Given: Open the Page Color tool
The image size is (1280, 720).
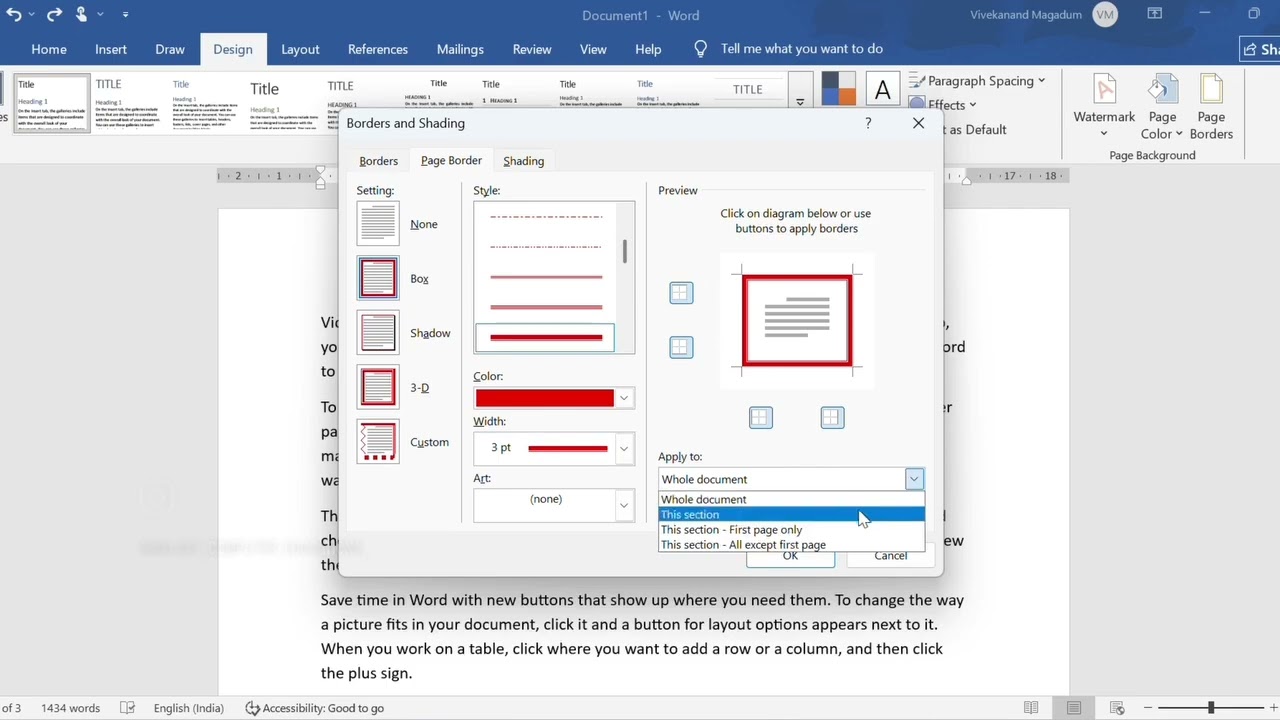Looking at the screenshot, I should tap(1162, 107).
